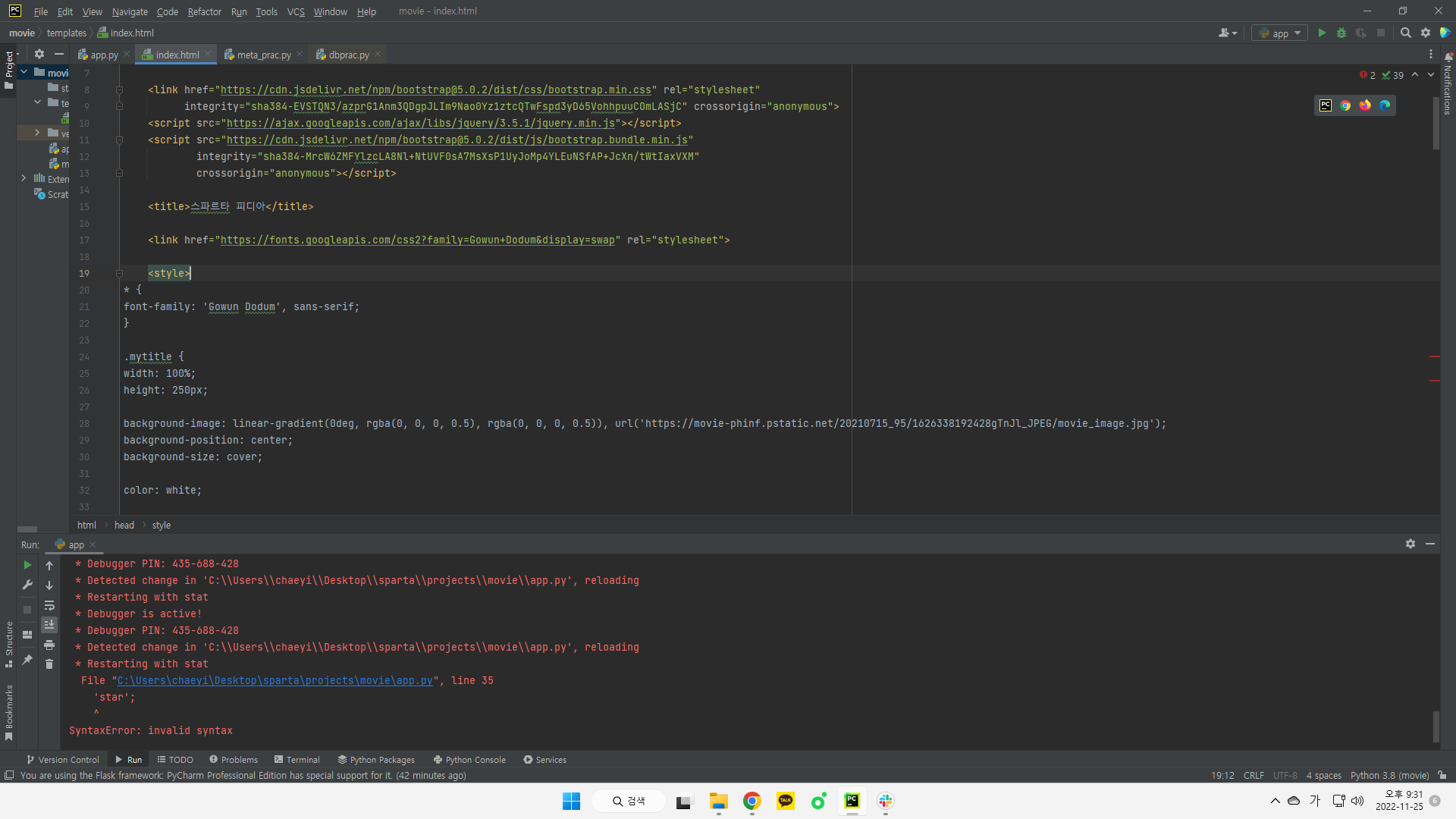Minimize the Run panel
Image resolution: width=1456 pixels, height=819 pixels.
coord(1430,544)
